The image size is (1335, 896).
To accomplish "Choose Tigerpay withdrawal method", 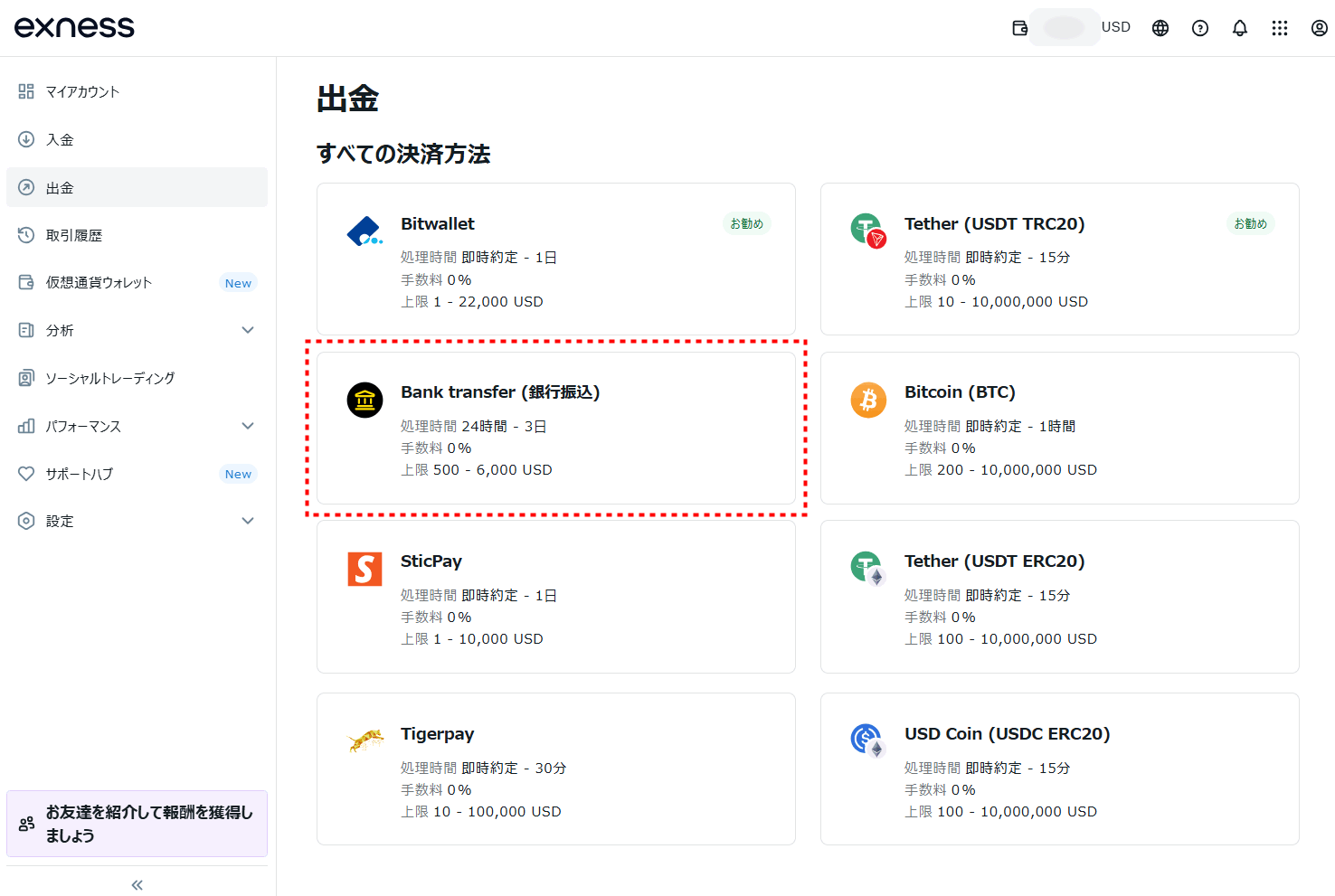I will click(556, 769).
